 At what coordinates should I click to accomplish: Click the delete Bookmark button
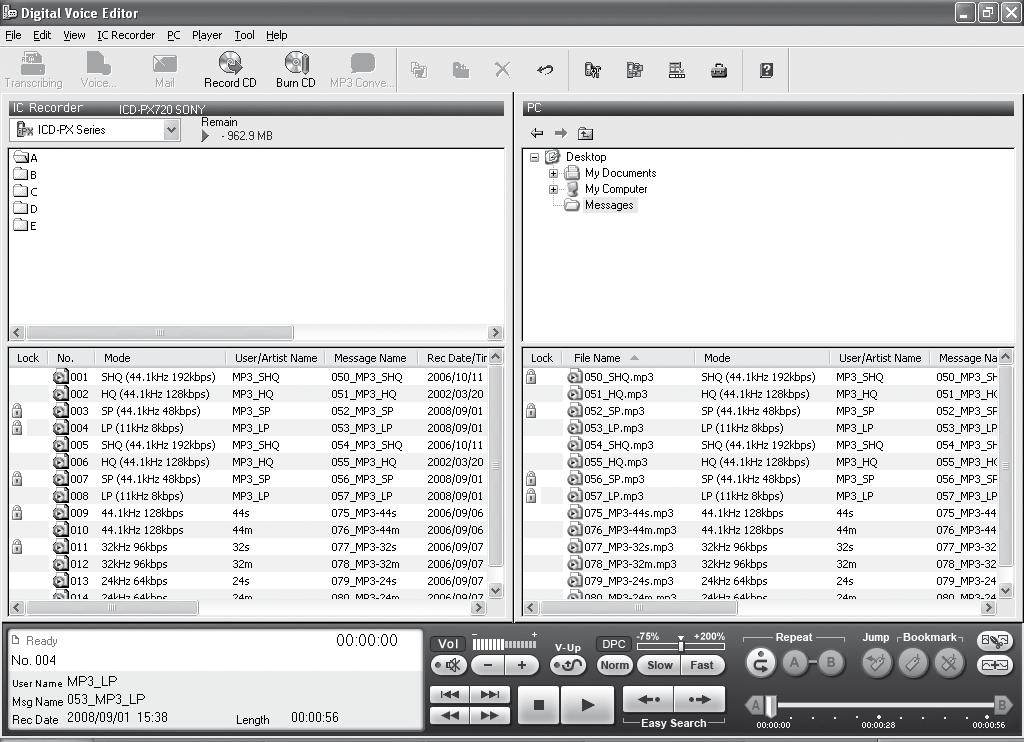click(949, 664)
